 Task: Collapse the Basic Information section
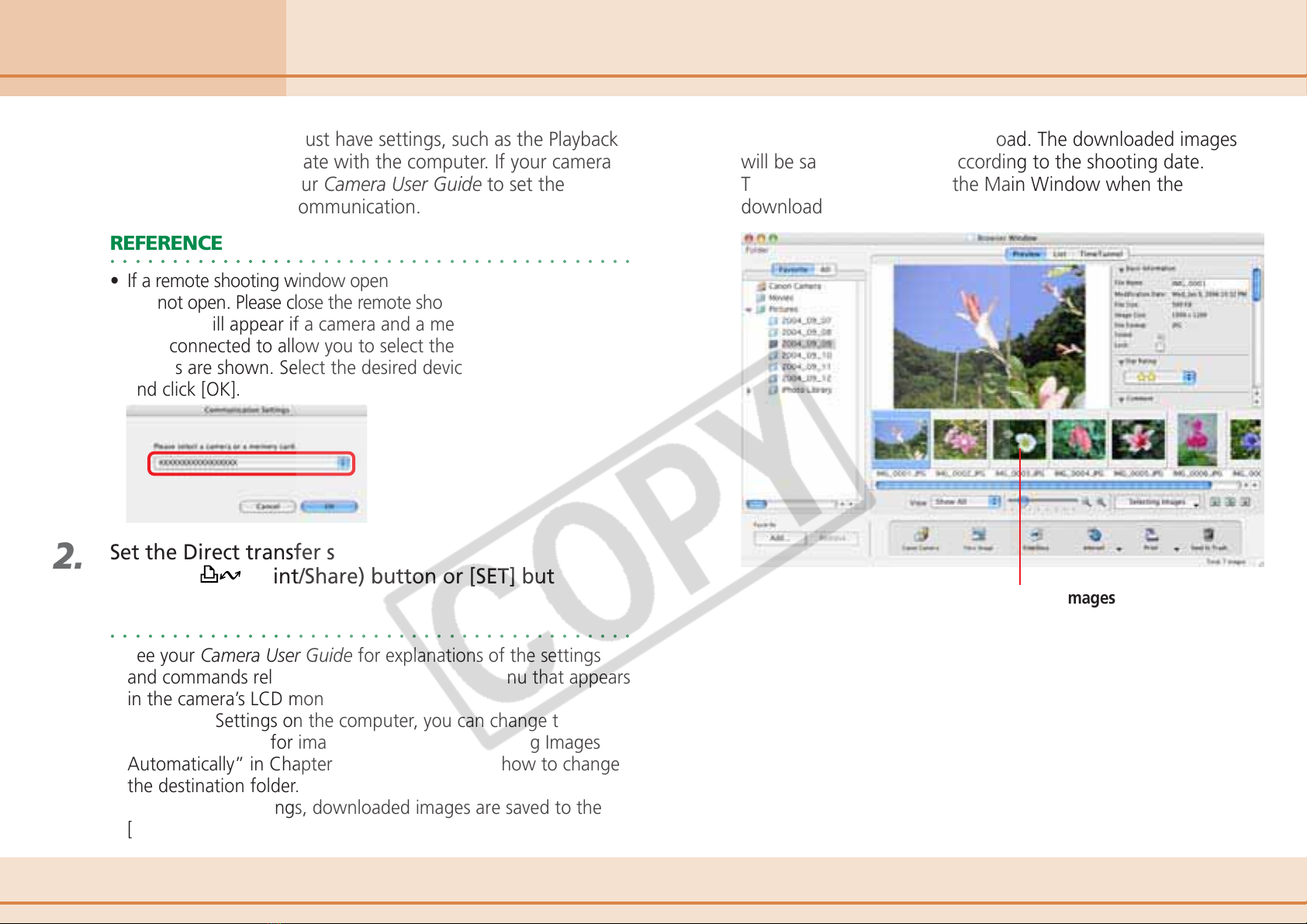[x=1121, y=269]
